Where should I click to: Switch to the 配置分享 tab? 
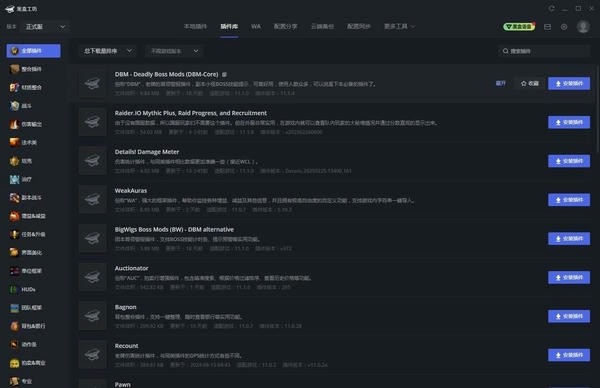[285, 26]
